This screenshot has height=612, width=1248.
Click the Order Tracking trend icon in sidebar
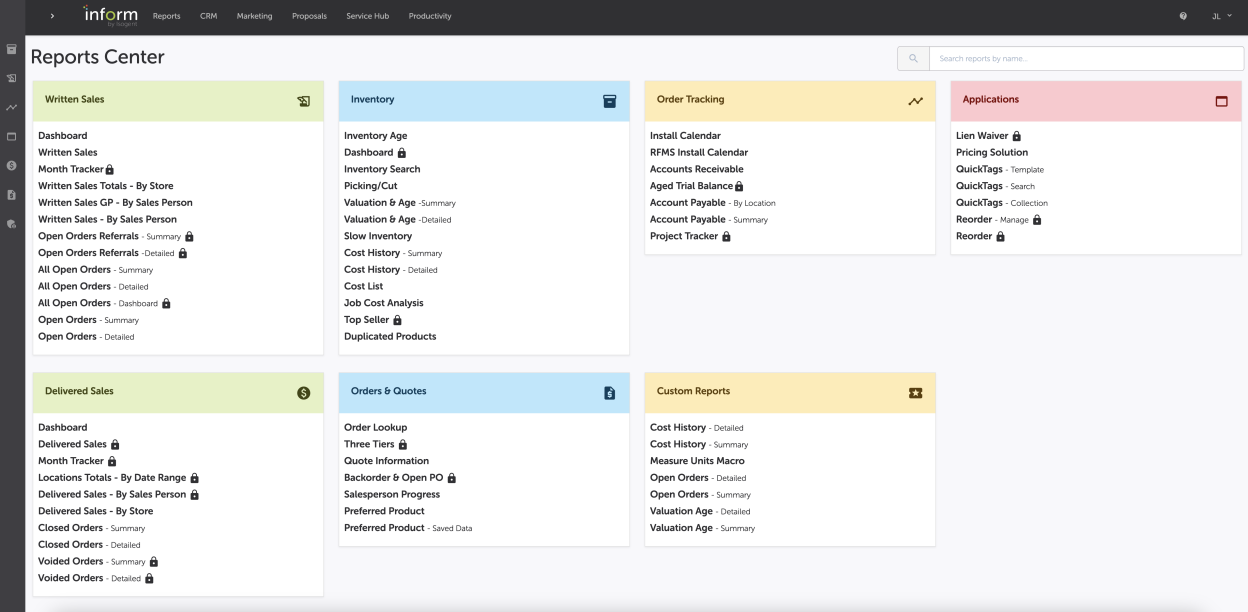point(12,107)
